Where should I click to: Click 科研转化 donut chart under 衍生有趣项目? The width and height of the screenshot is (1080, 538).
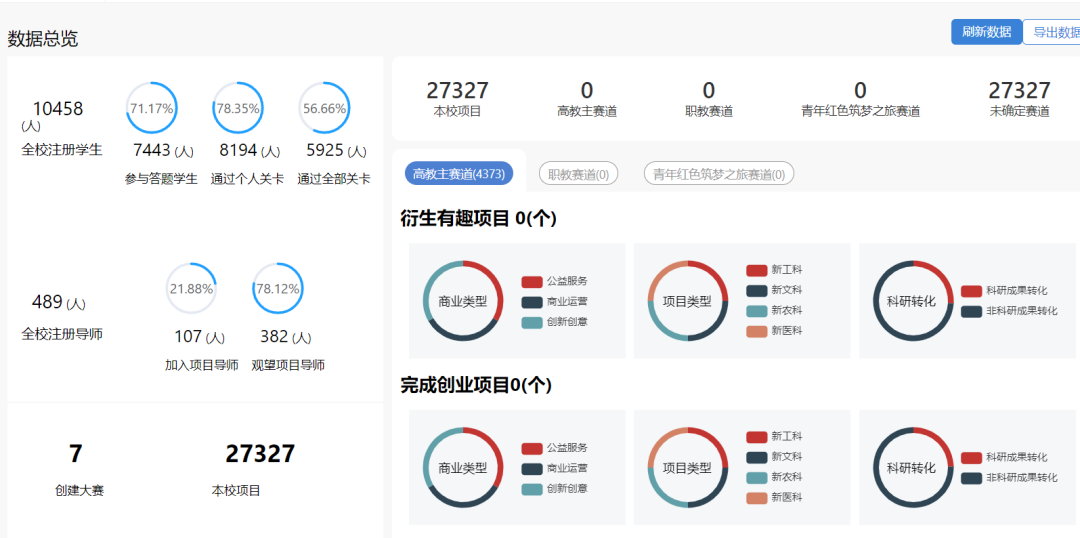click(913, 300)
